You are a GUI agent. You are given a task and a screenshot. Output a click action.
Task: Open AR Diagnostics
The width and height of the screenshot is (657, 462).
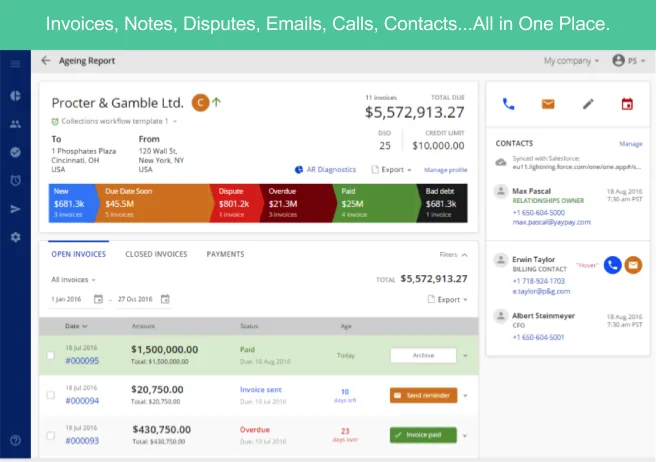tap(325, 170)
